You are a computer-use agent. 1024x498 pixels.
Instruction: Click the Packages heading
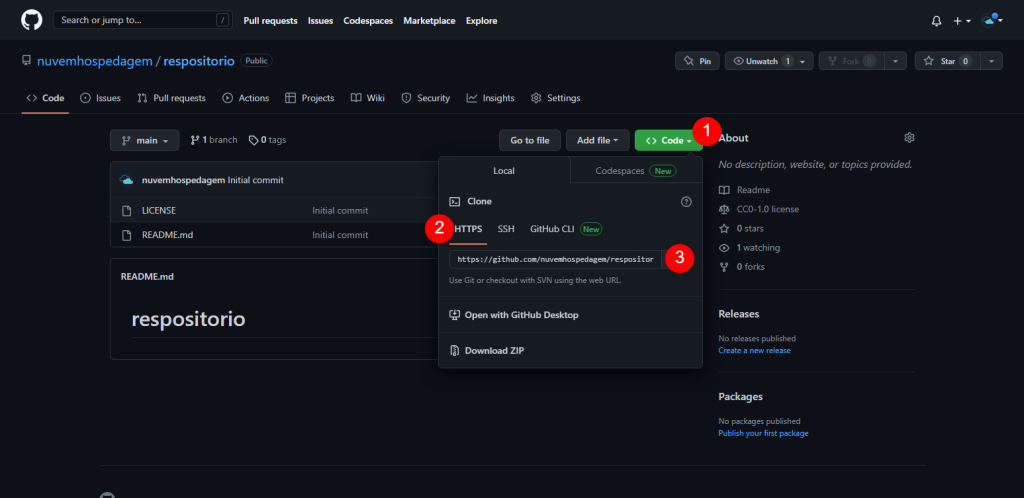point(741,396)
